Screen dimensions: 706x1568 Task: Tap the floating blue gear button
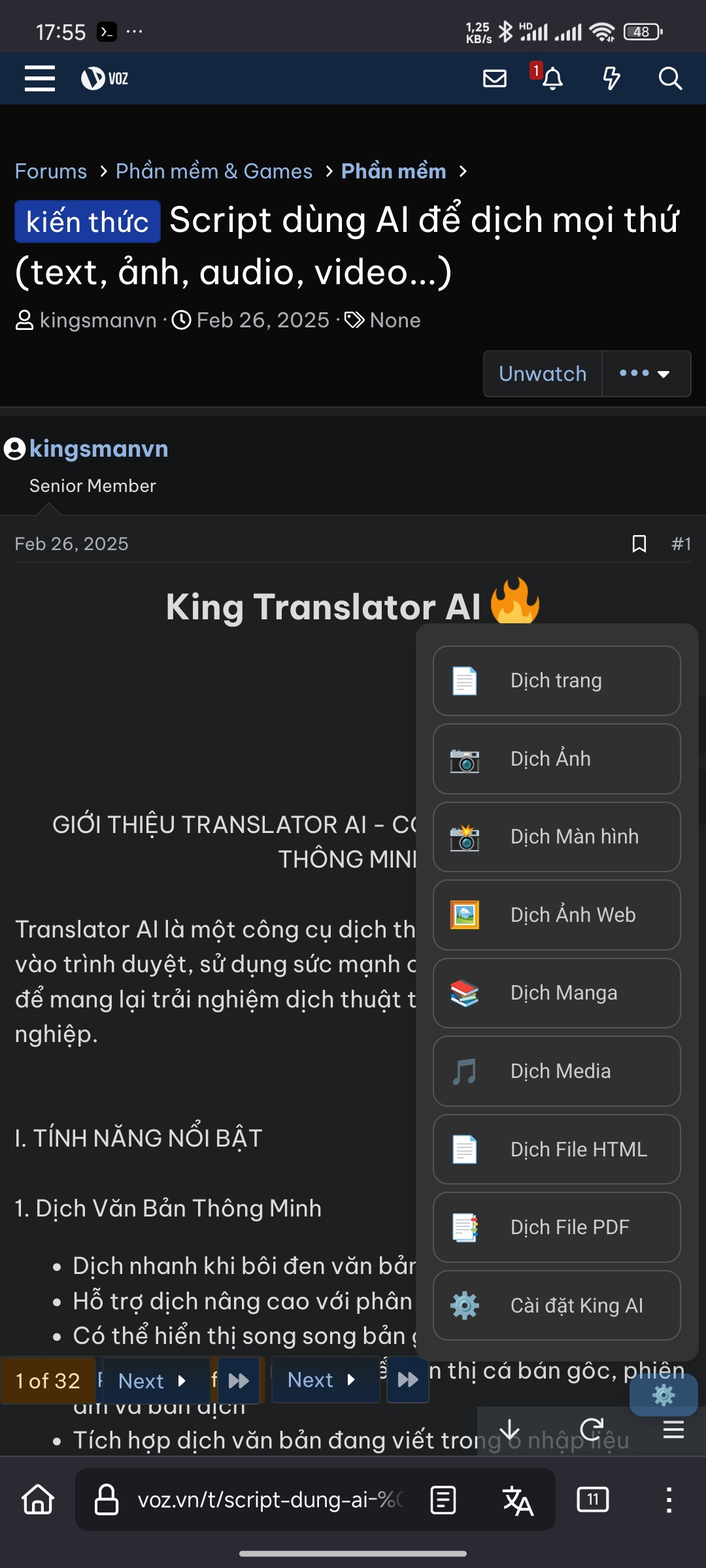tap(664, 1395)
